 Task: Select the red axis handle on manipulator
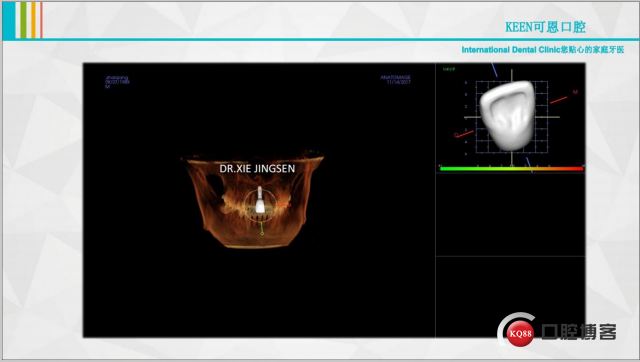(x=289, y=205)
